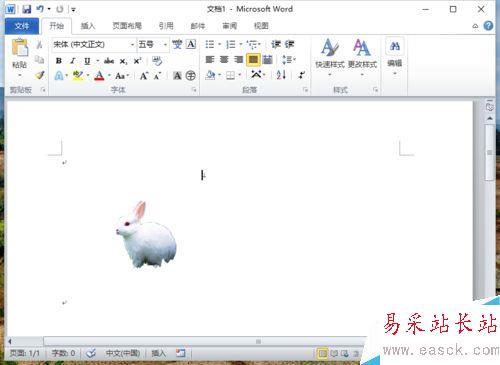The image size is (500, 365).
Task: Open the 编辑 (Editing) binoculars menu
Action: tap(395, 57)
